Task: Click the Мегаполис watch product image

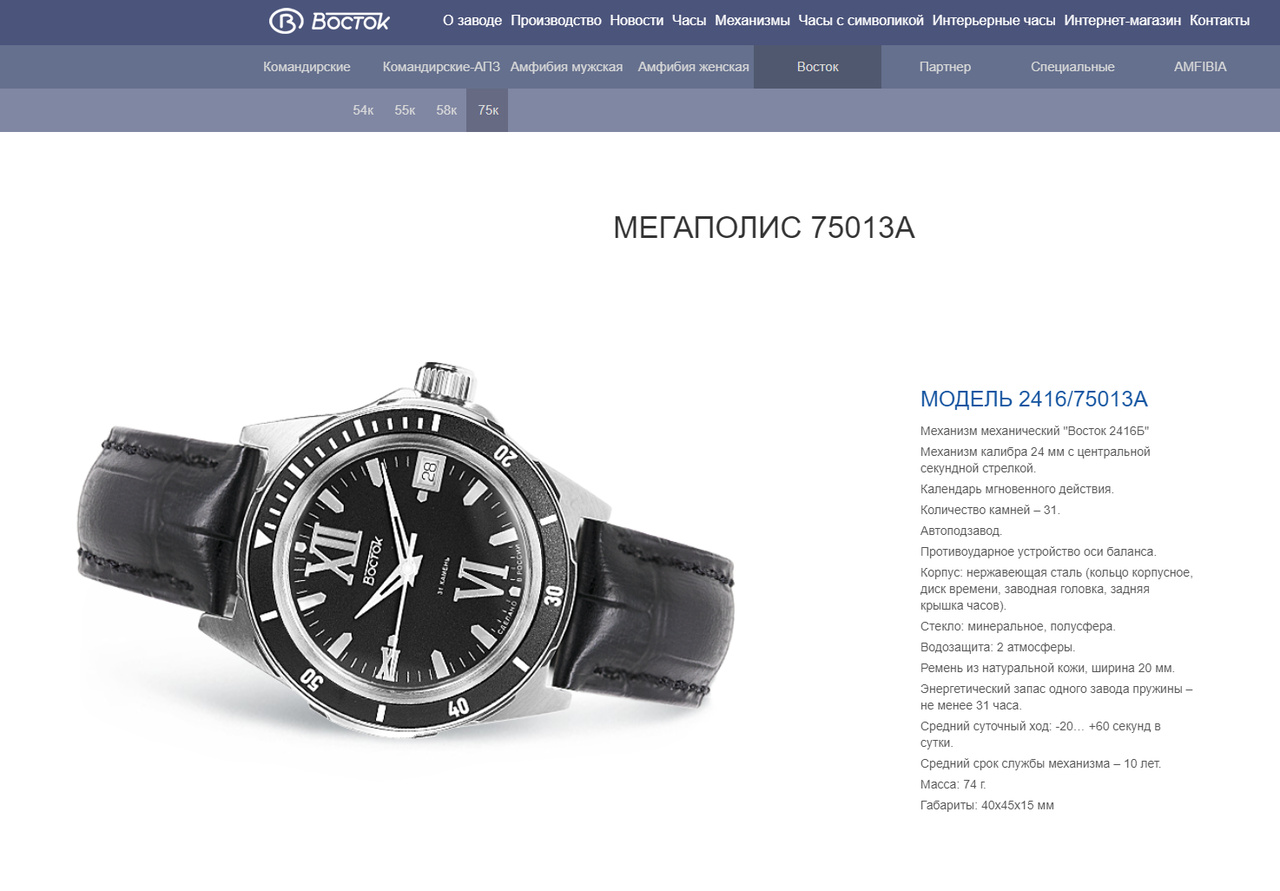Action: pos(408,560)
